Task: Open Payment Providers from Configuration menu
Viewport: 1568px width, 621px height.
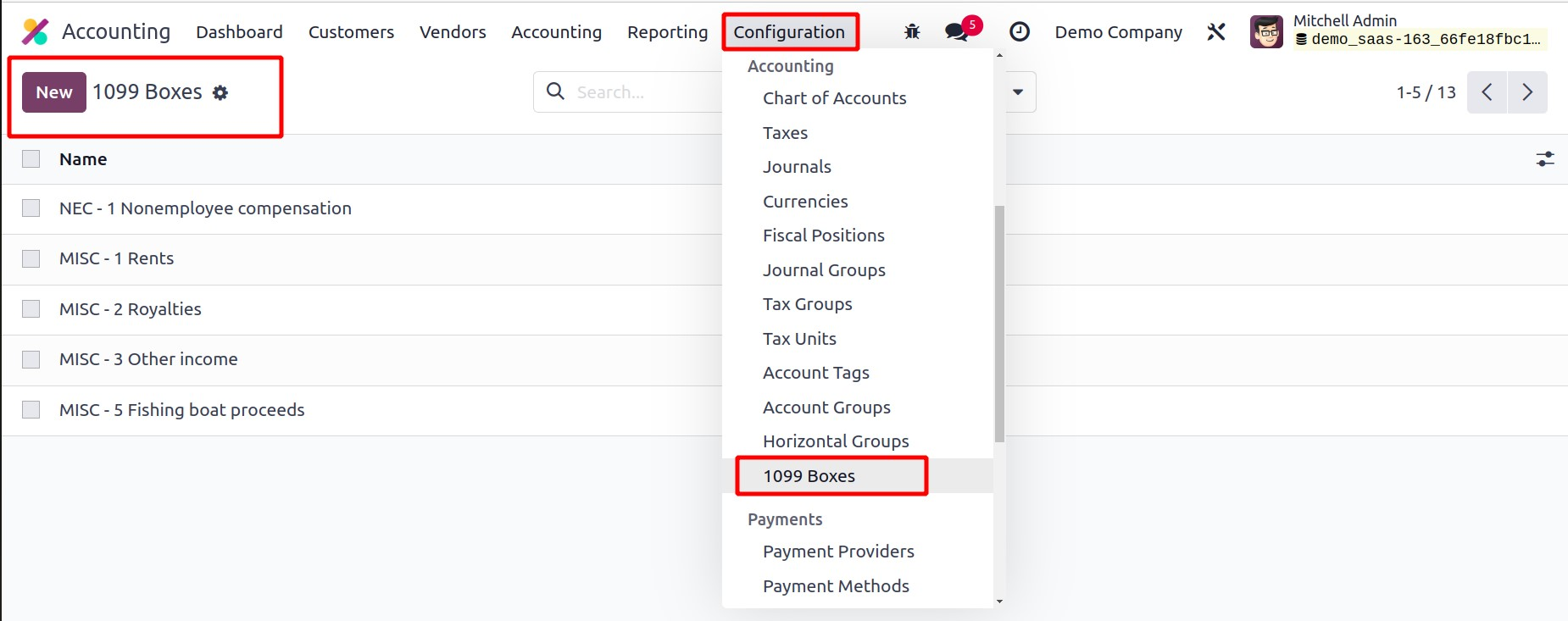Action: (x=837, y=552)
